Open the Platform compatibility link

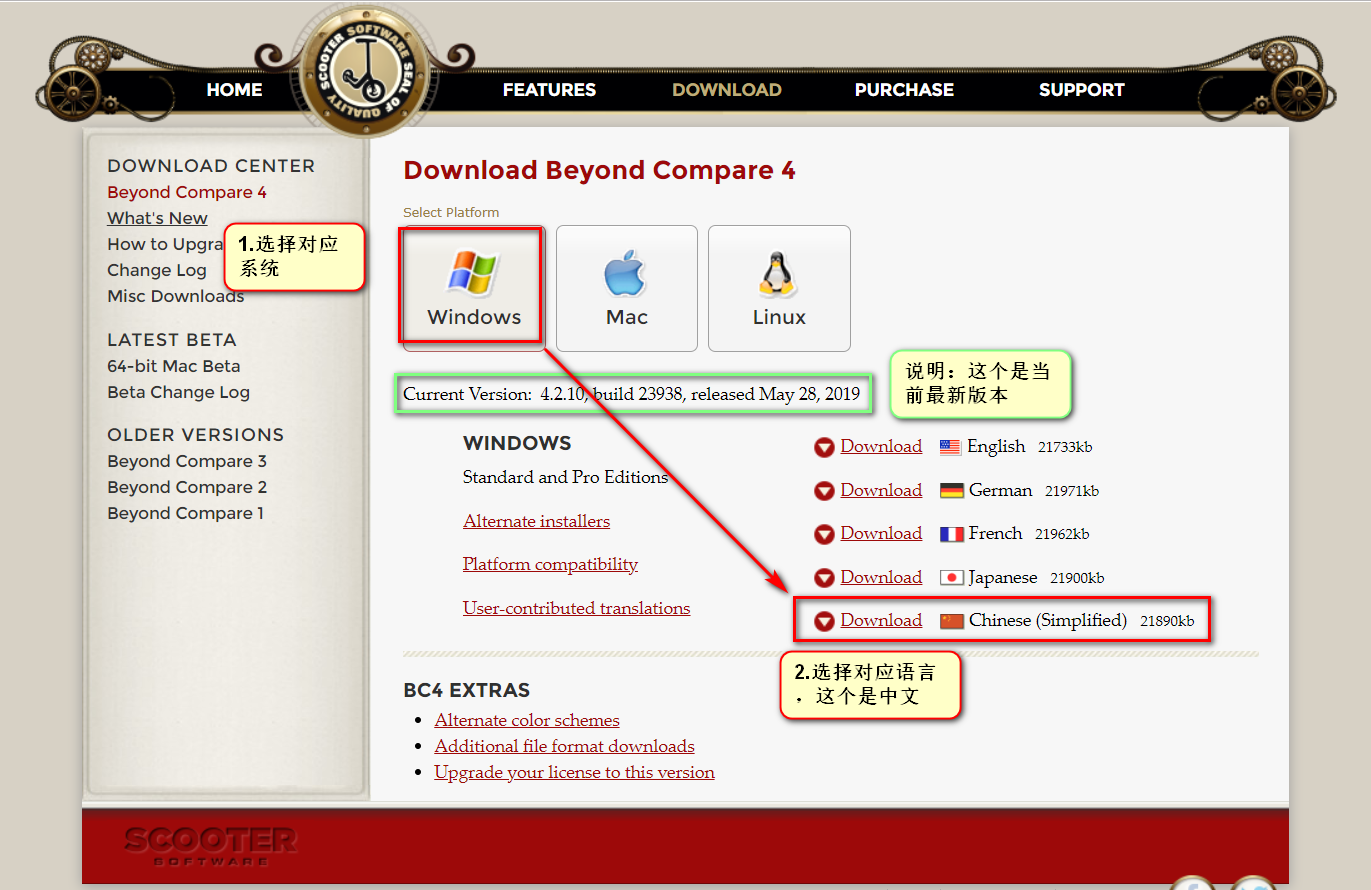550,564
